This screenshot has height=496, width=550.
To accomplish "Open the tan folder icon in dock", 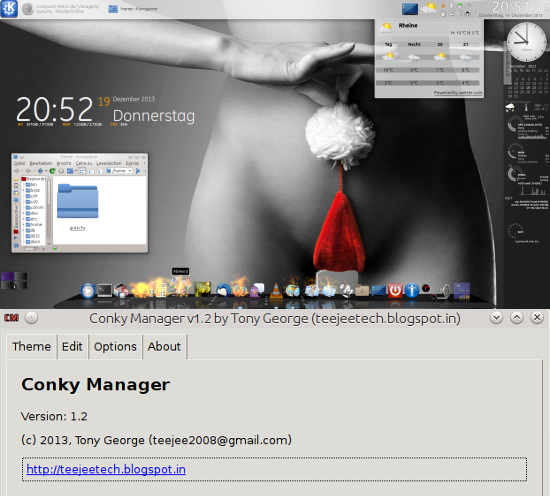I will [362, 290].
